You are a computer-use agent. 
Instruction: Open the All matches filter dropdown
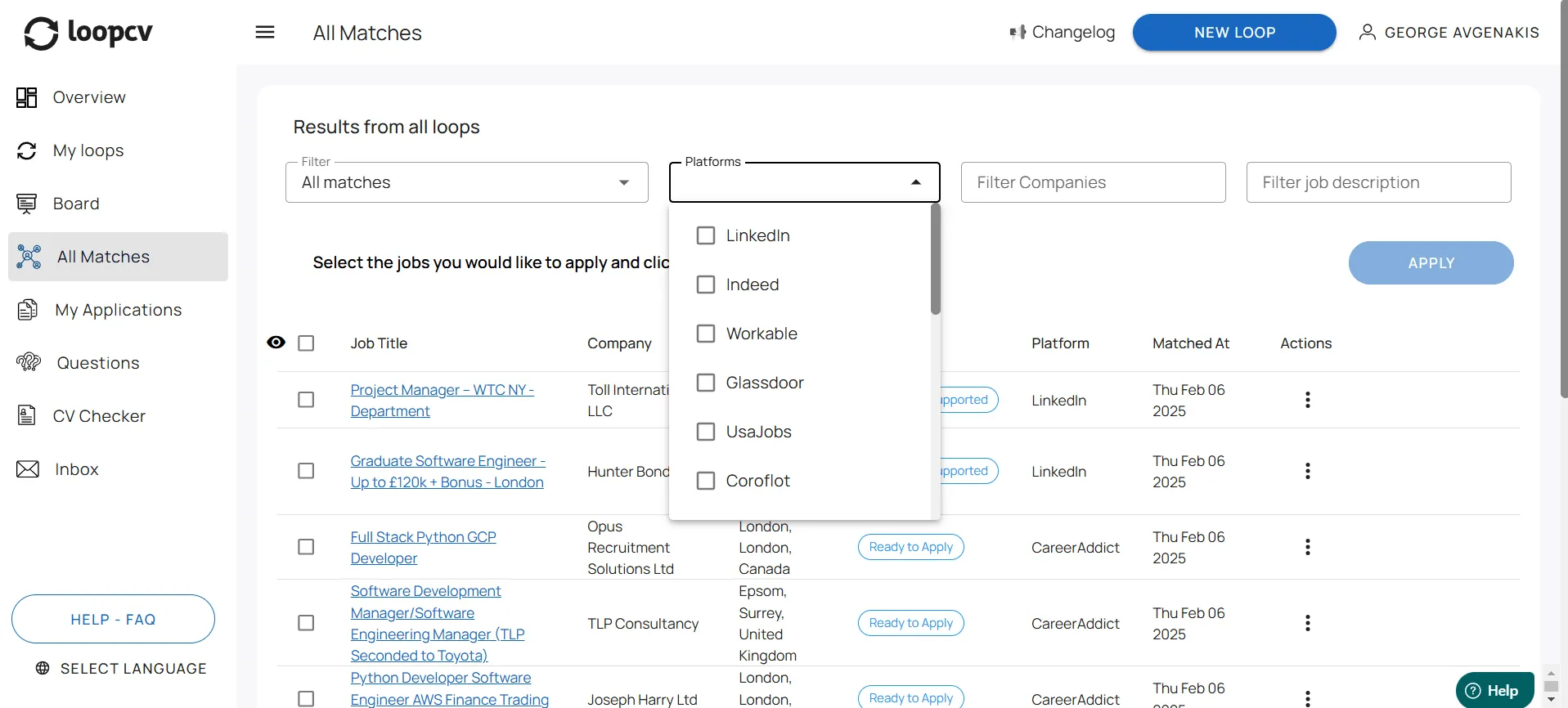[467, 182]
